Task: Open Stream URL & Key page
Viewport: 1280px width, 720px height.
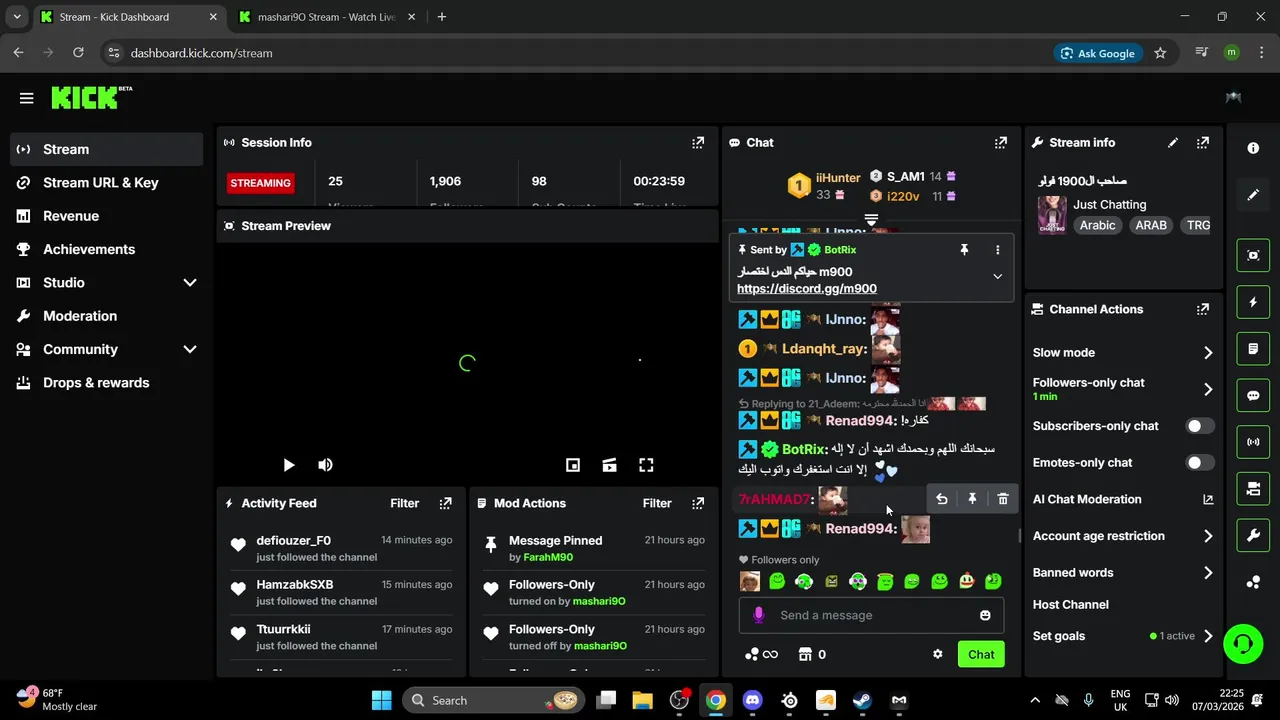Action: point(106,183)
